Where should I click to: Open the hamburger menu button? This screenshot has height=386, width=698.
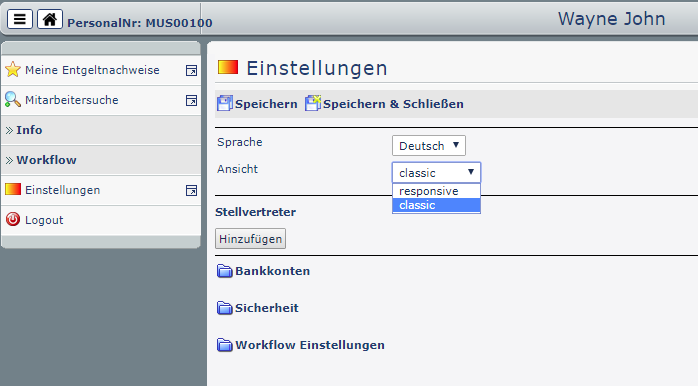[20, 19]
